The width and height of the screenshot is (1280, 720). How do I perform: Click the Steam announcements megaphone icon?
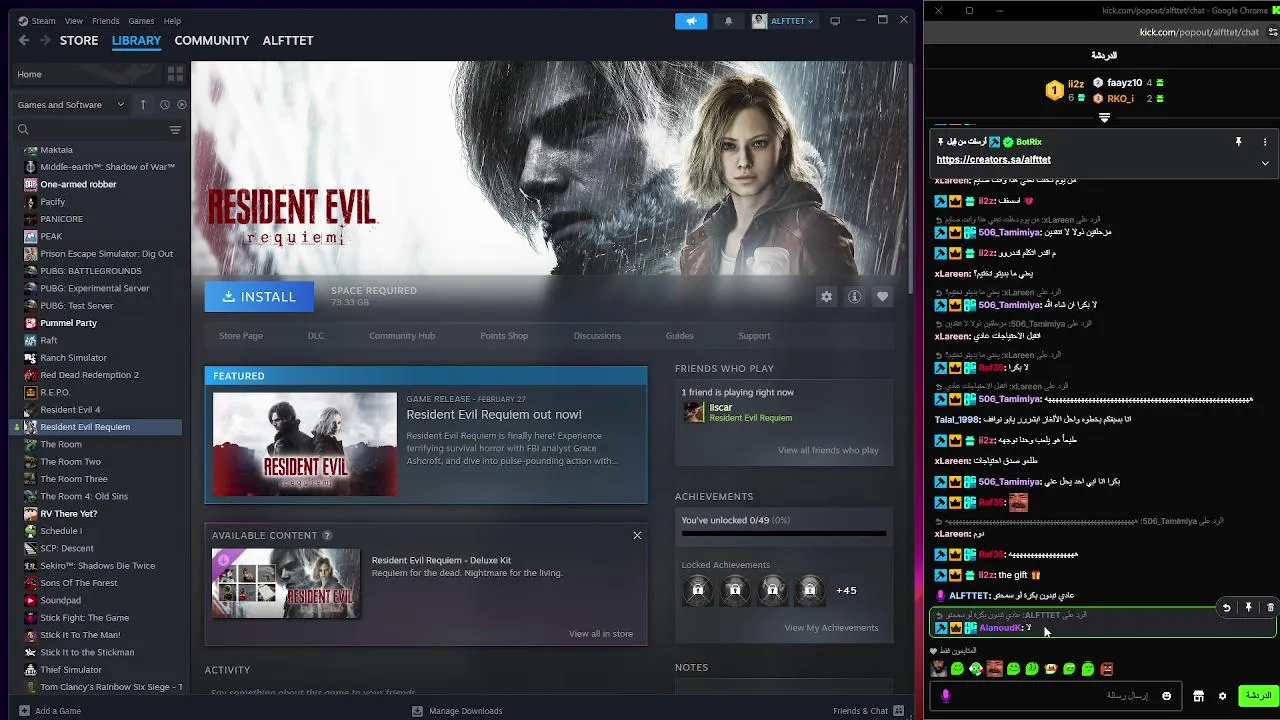click(x=691, y=20)
